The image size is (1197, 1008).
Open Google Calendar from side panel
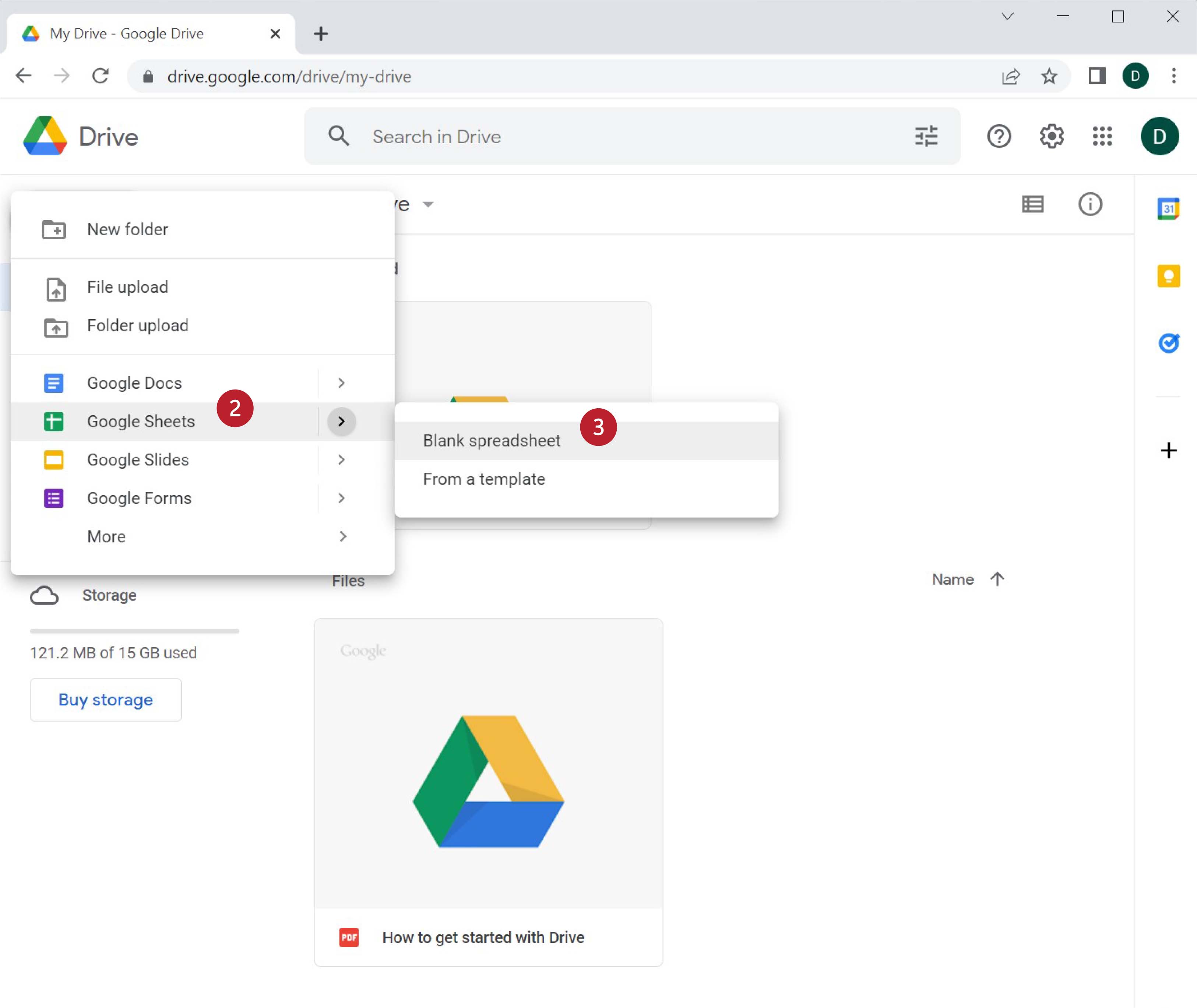click(1168, 209)
